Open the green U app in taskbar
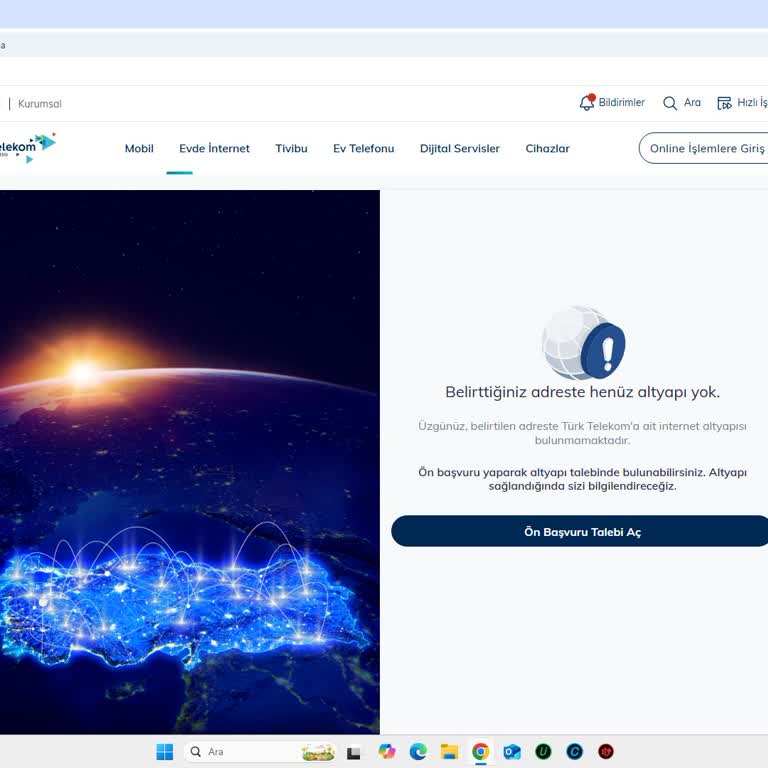Viewport: 768px width, 768px height. click(x=543, y=751)
